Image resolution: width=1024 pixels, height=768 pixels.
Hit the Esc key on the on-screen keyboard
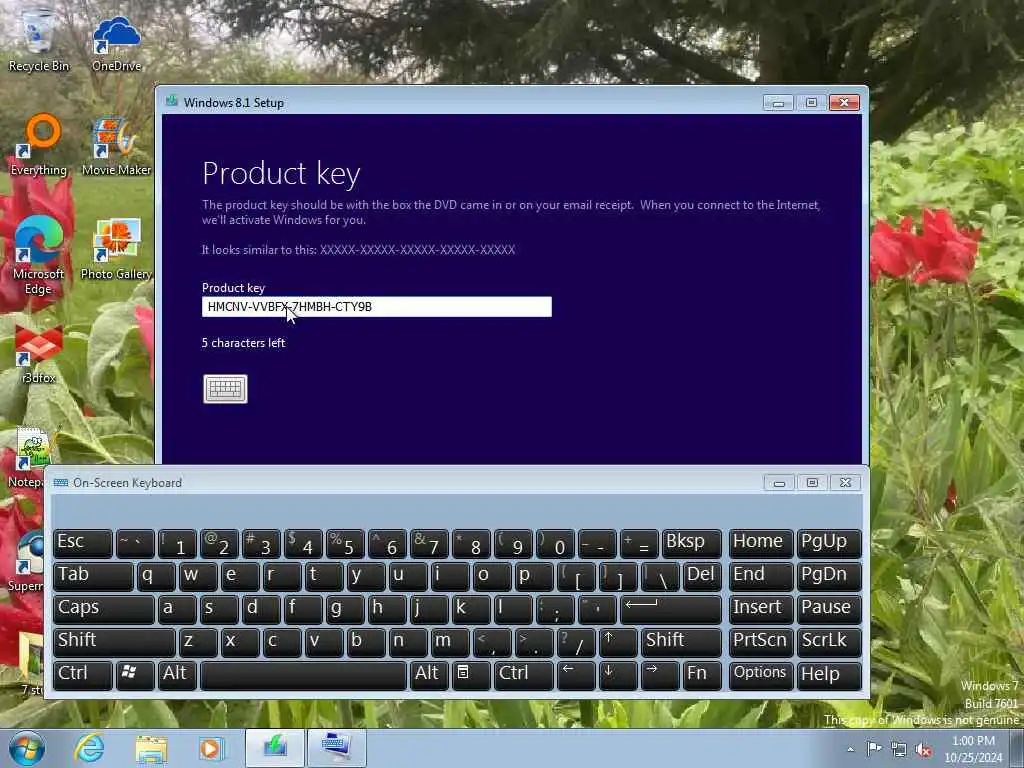(83, 543)
